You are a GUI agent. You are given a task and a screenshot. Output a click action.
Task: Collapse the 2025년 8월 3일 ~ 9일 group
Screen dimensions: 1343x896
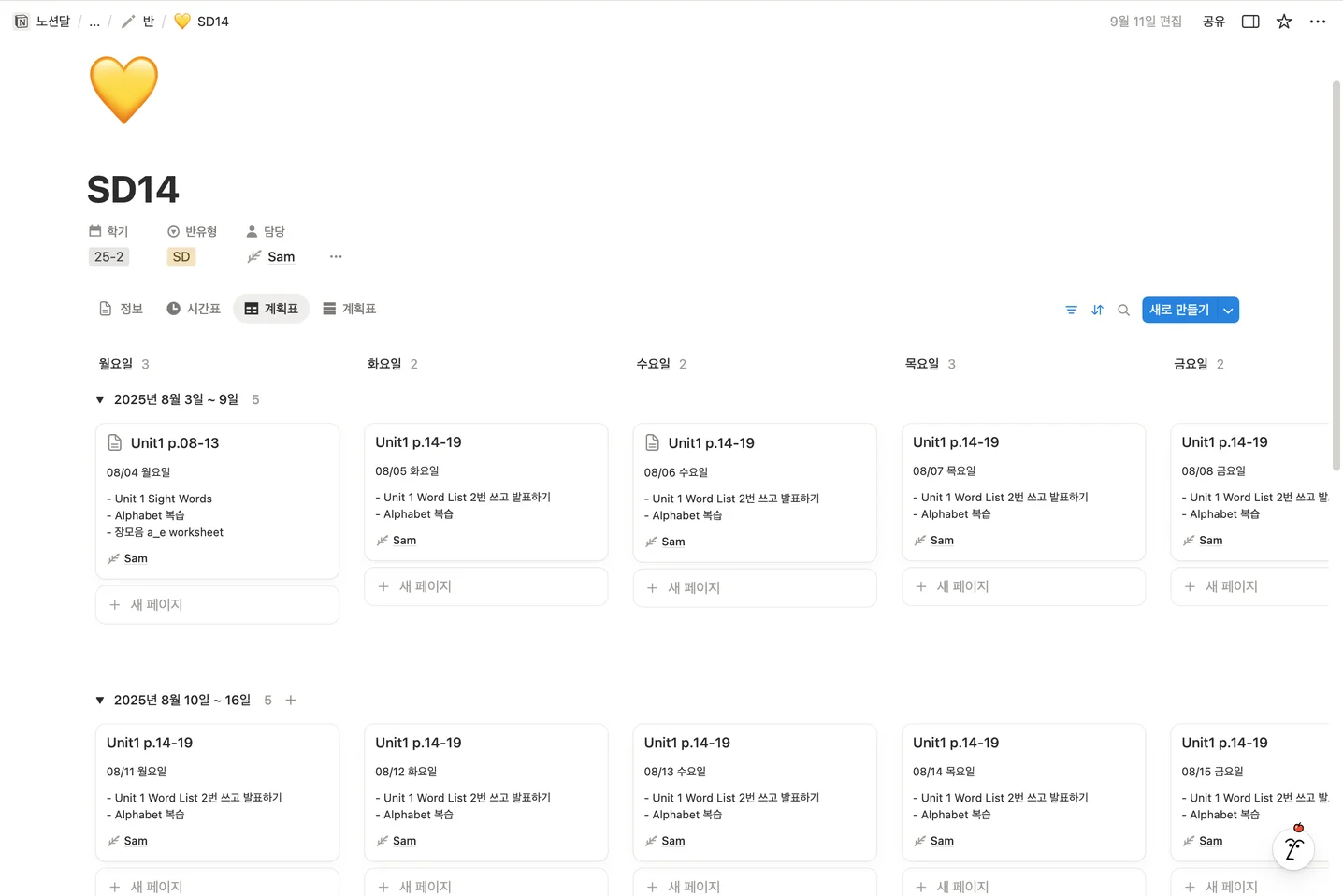tap(100, 399)
